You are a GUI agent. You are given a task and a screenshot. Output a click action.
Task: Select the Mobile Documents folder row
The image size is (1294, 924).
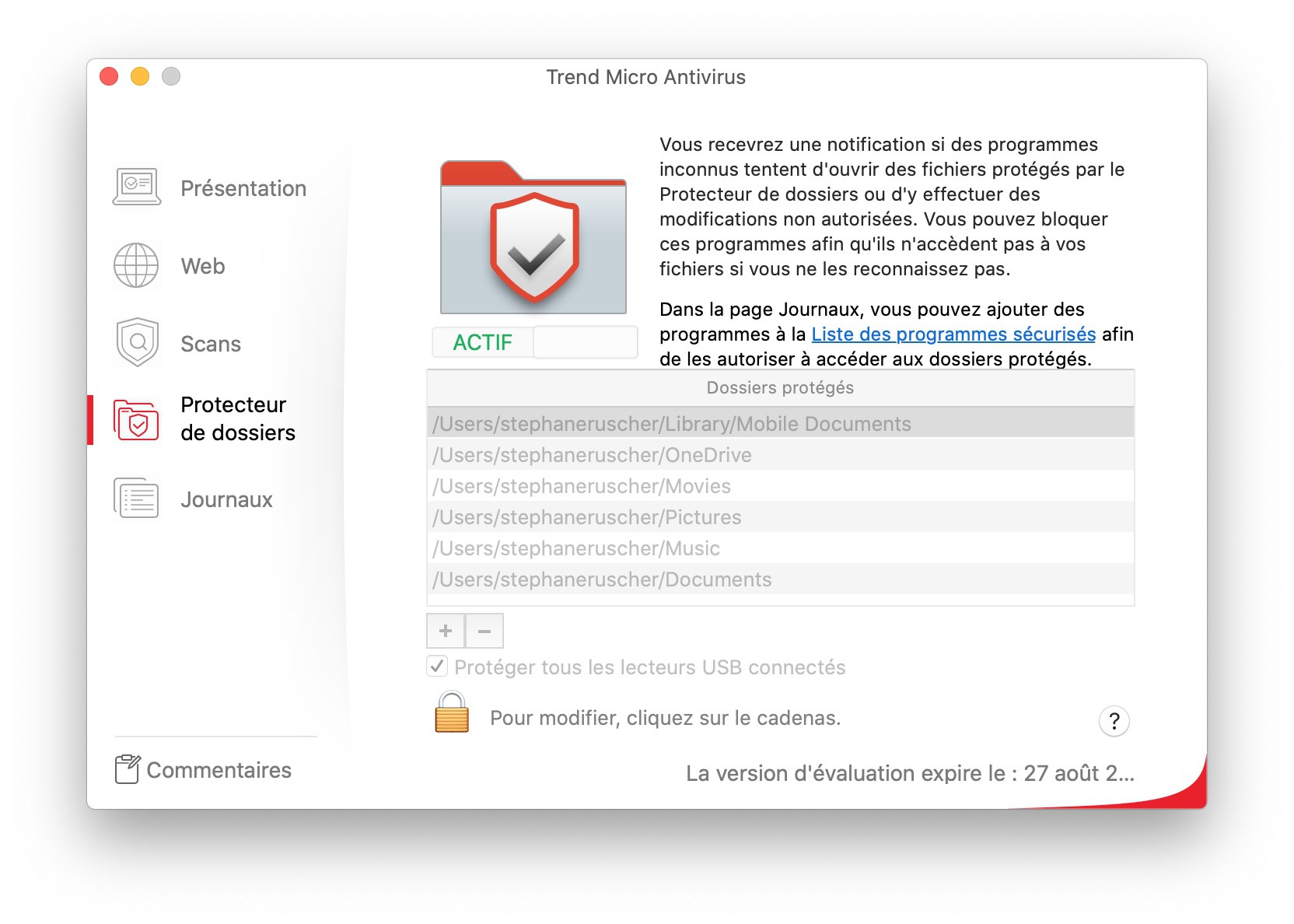(x=780, y=424)
